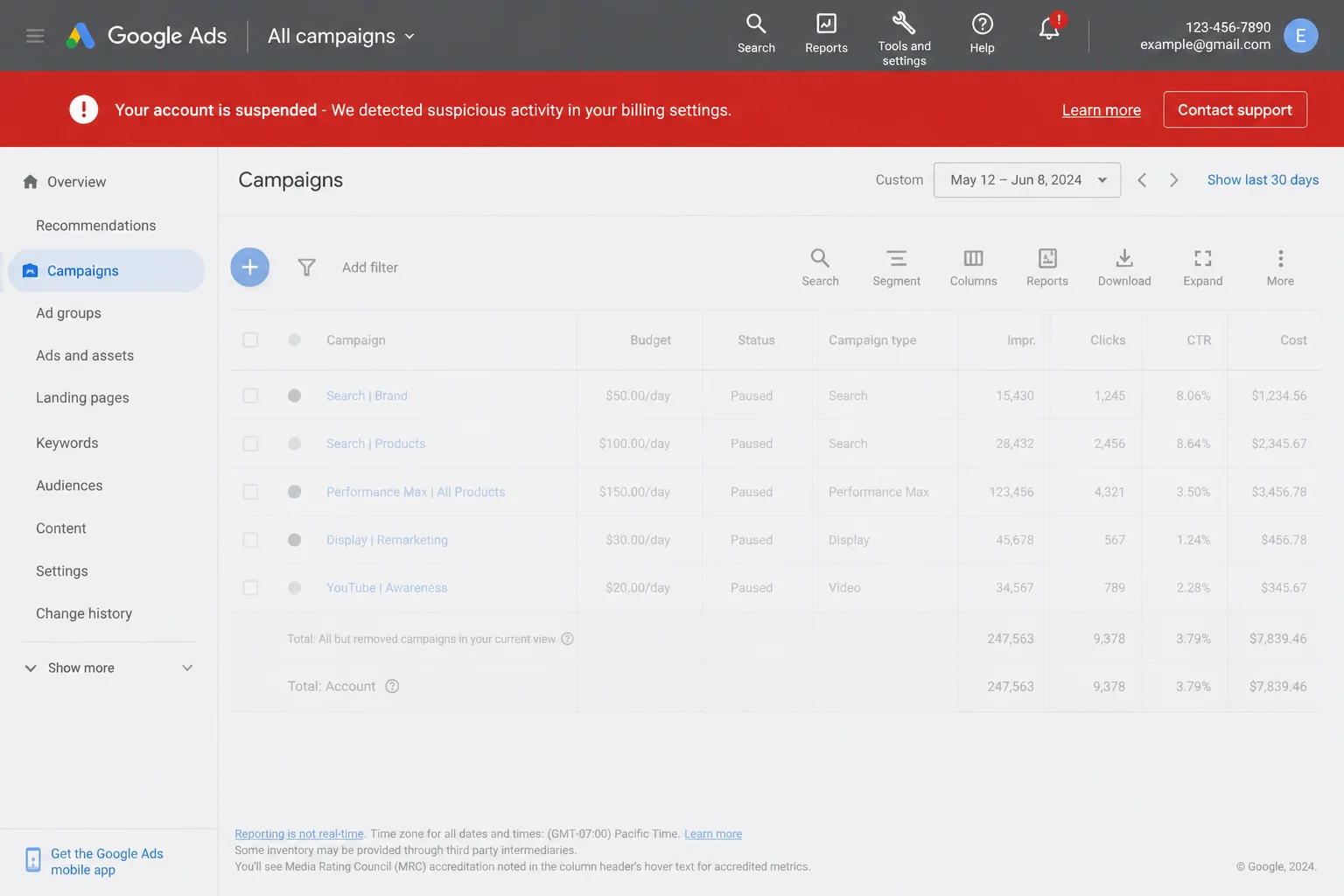The image size is (1344, 896).
Task: Open the Columns tool
Action: (x=973, y=267)
